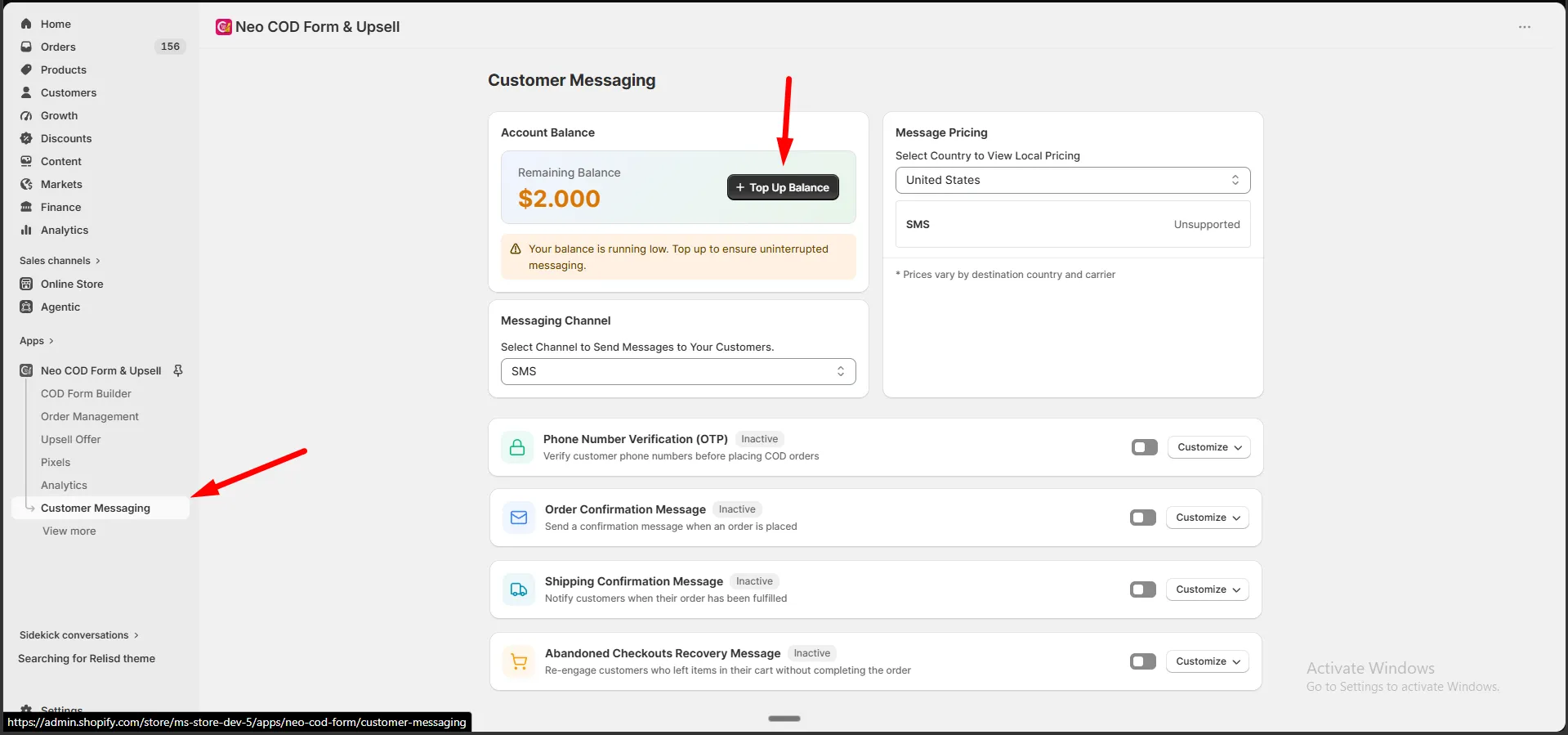Image resolution: width=1568 pixels, height=735 pixels.
Task: Click the Discounts badge icon
Action: (26, 138)
